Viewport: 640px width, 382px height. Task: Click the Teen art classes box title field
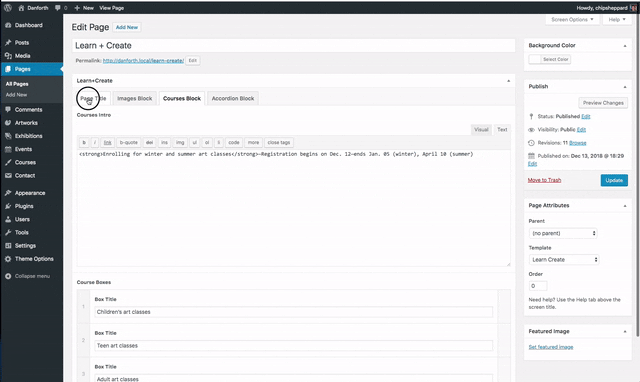(x=293, y=346)
